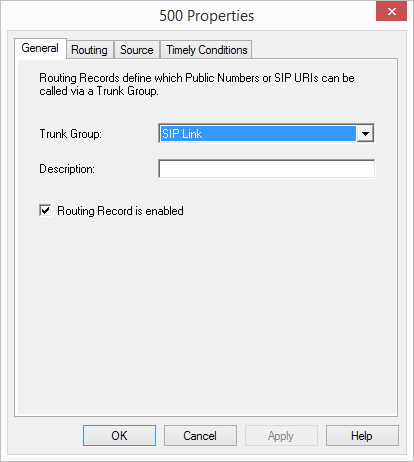The image size is (414, 462).
Task: Confirm changes with the OK button
Action: click(x=119, y=436)
